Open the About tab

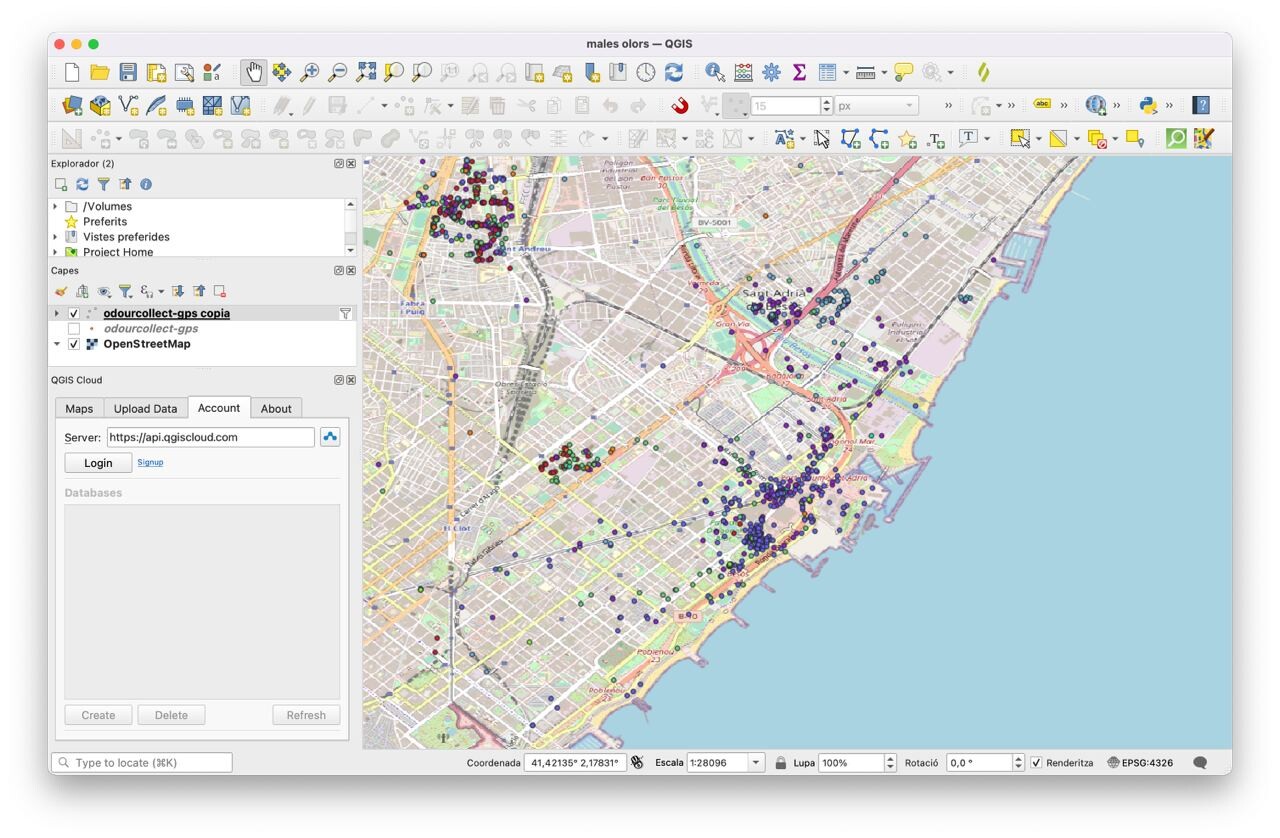pos(276,408)
